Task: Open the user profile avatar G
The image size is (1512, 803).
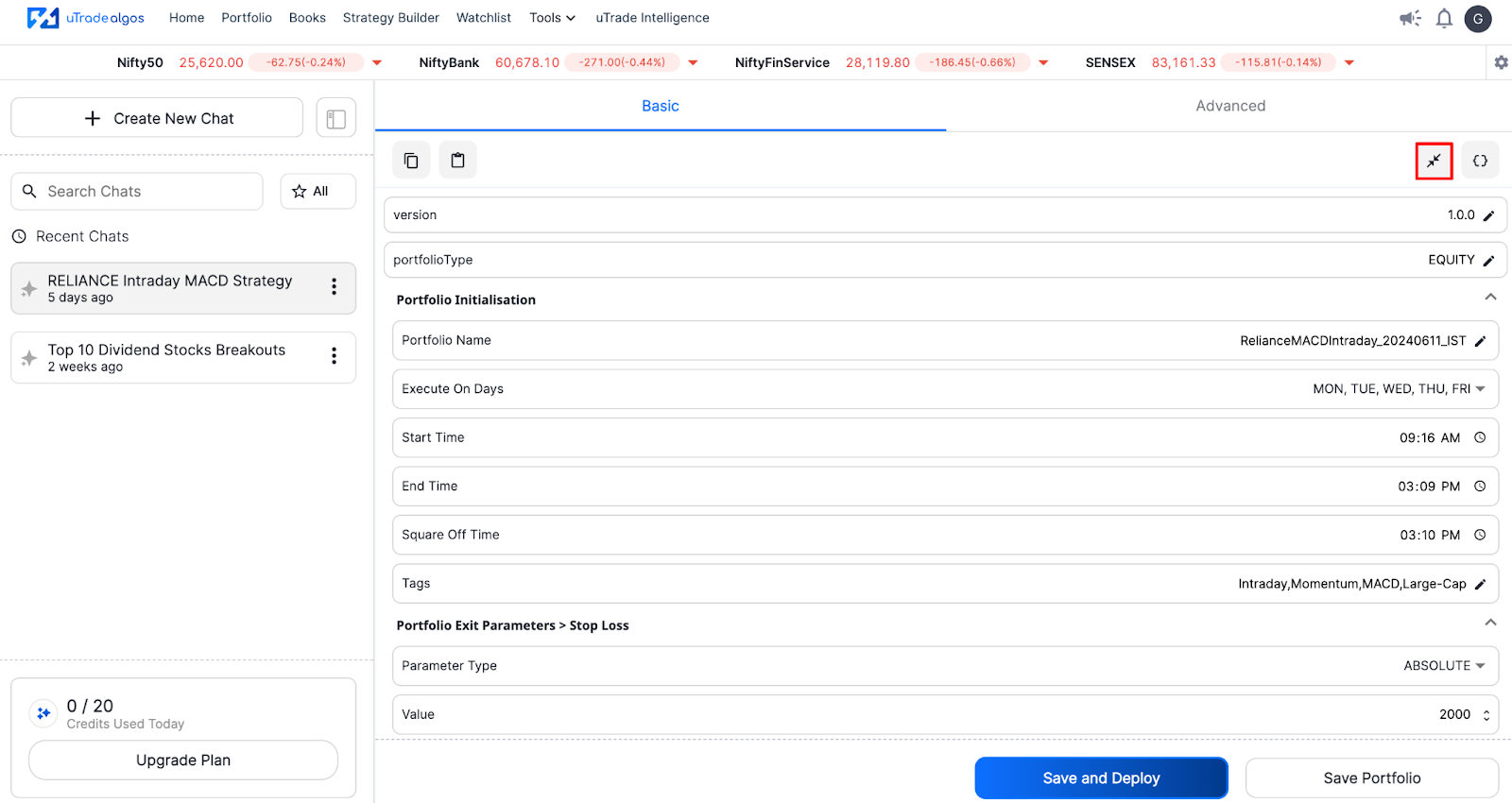Action: [x=1478, y=18]
